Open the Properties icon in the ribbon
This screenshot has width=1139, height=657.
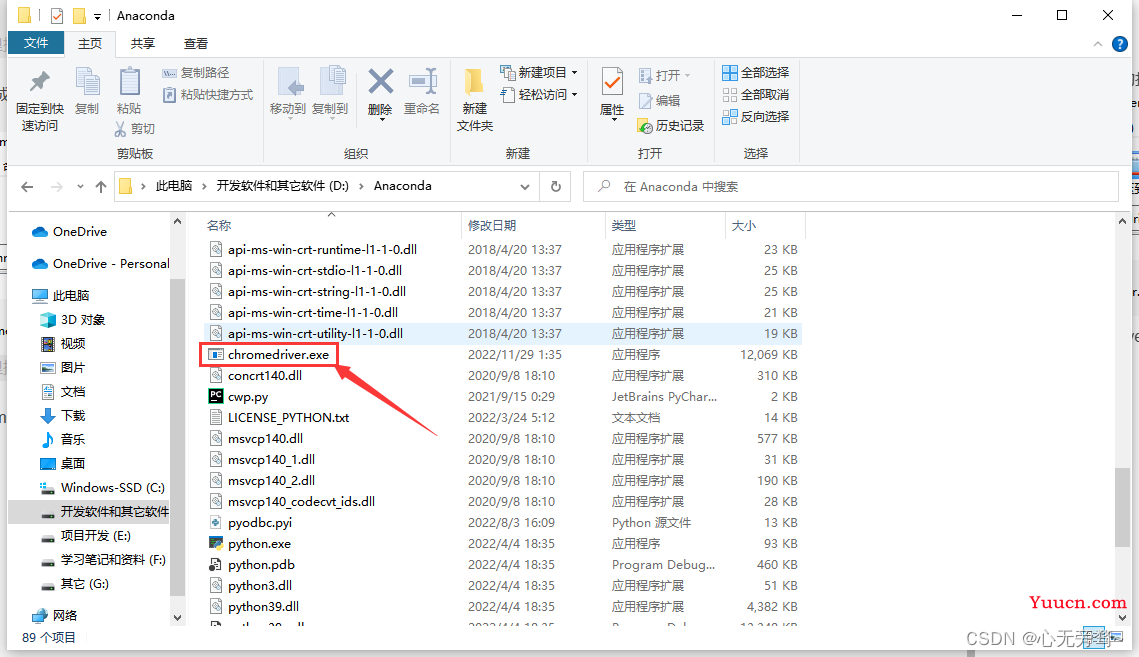pyautogui.click(x=612, y=82)
